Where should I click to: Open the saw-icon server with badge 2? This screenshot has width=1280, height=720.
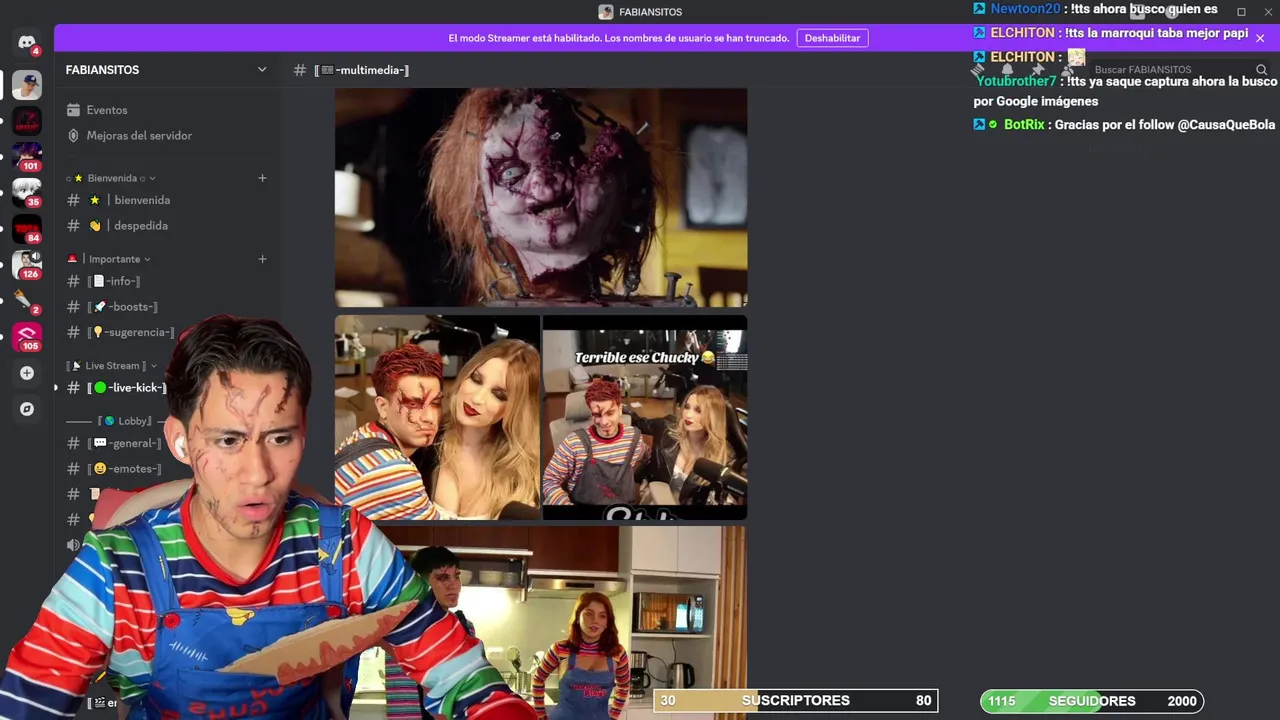[25, 300]
